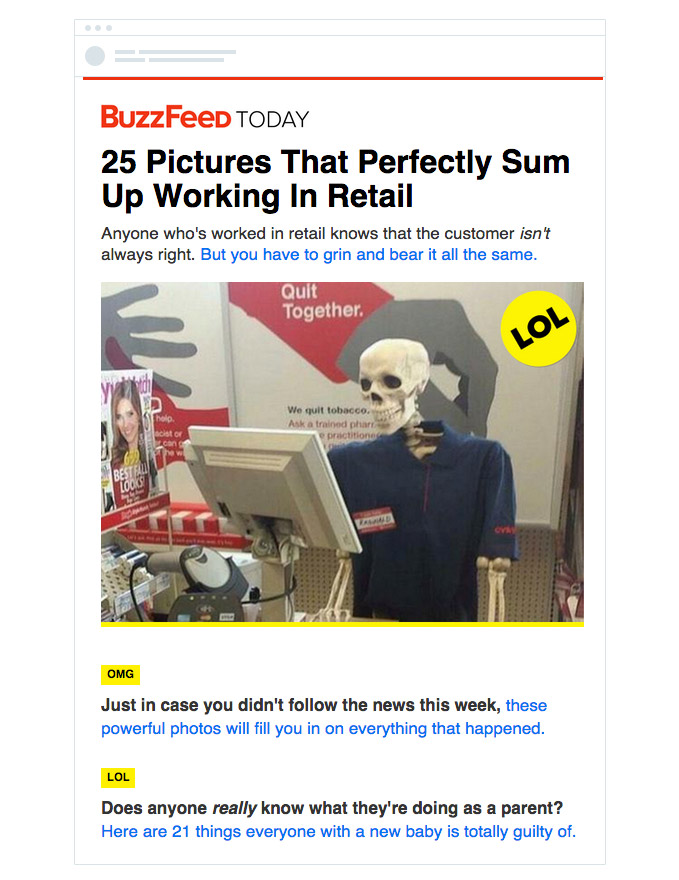Click 'Does anyone really know' parent headline

(x=332, y=808)
